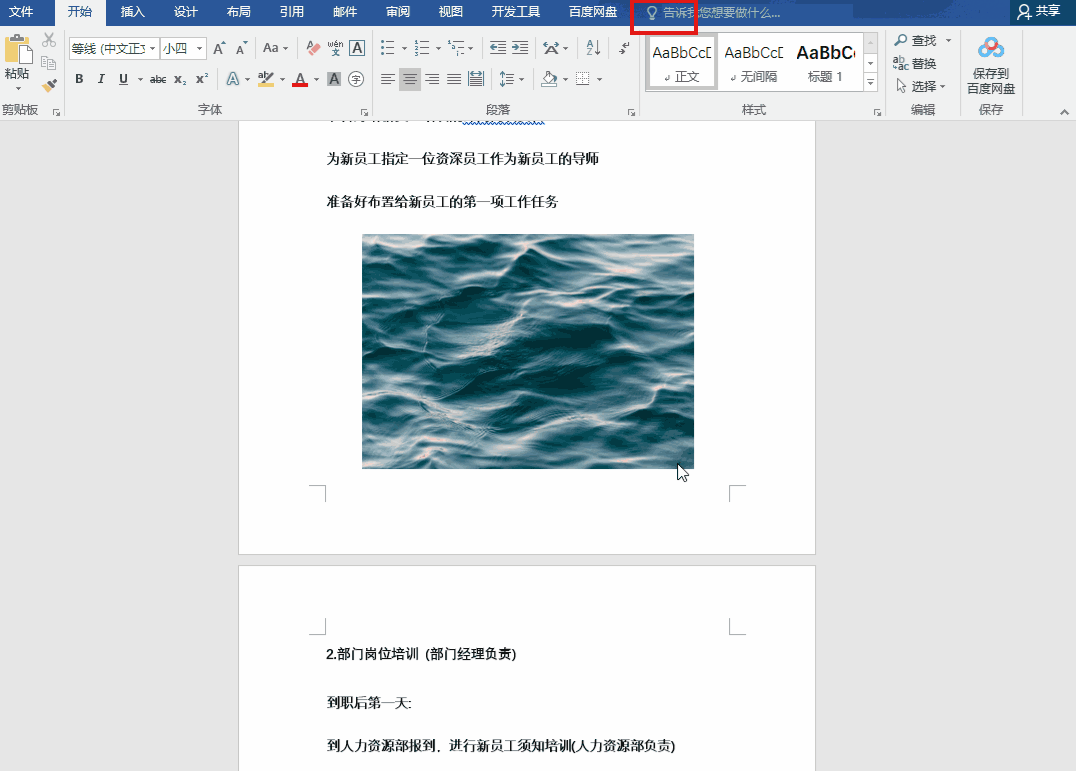Select the ocean waves picture
The image size is (1076, 771).
528,351
